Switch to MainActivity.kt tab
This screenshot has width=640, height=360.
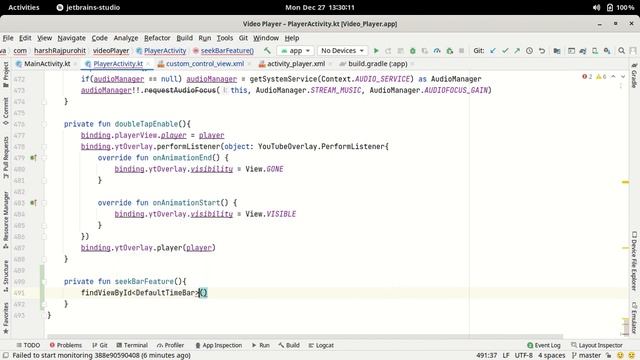tap(43, 64)
